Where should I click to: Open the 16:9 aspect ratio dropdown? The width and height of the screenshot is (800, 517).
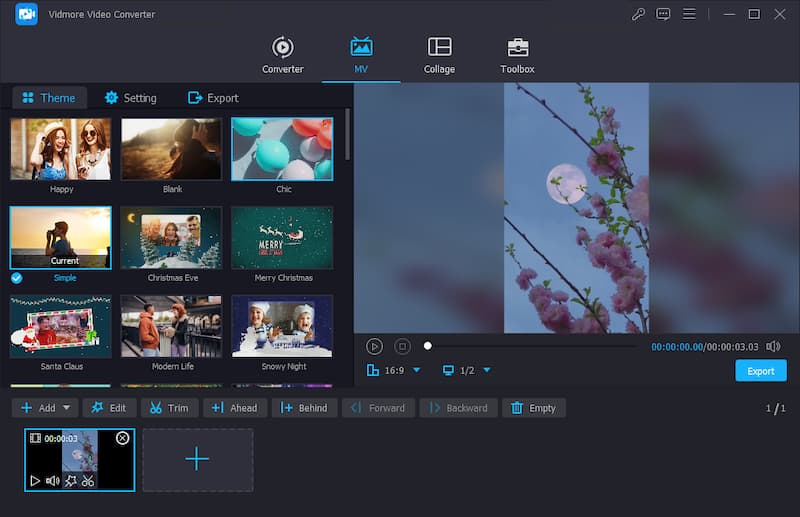[x=417, y=370]
